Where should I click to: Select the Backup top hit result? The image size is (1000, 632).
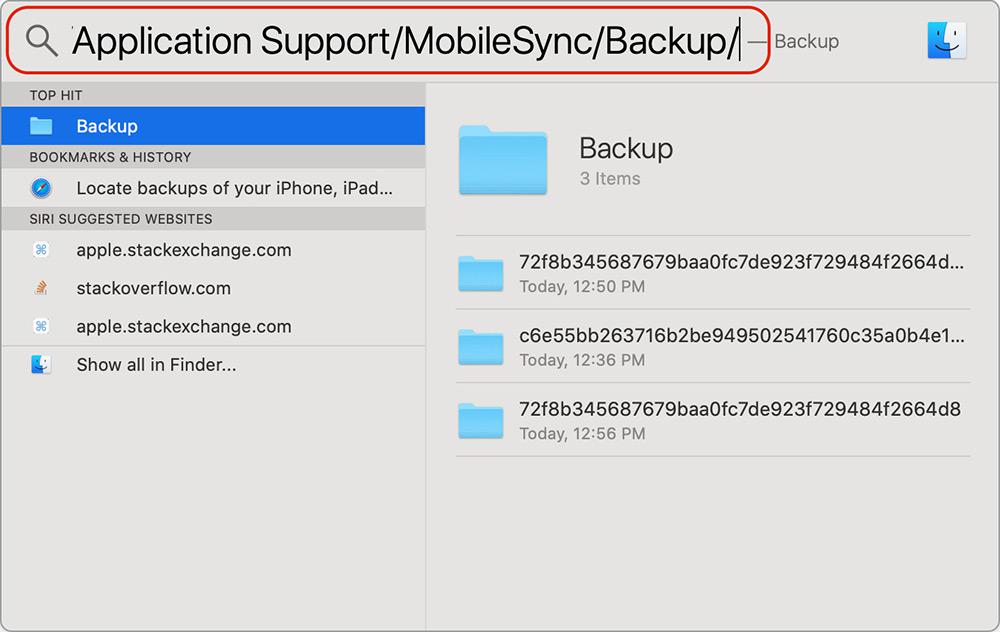pyautogui.click(x=213, y=126)
